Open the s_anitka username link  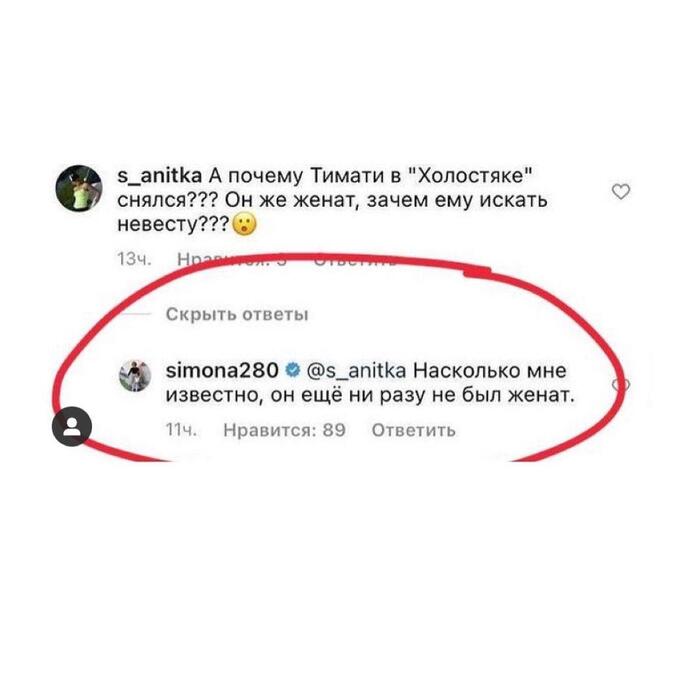[160, 176]
